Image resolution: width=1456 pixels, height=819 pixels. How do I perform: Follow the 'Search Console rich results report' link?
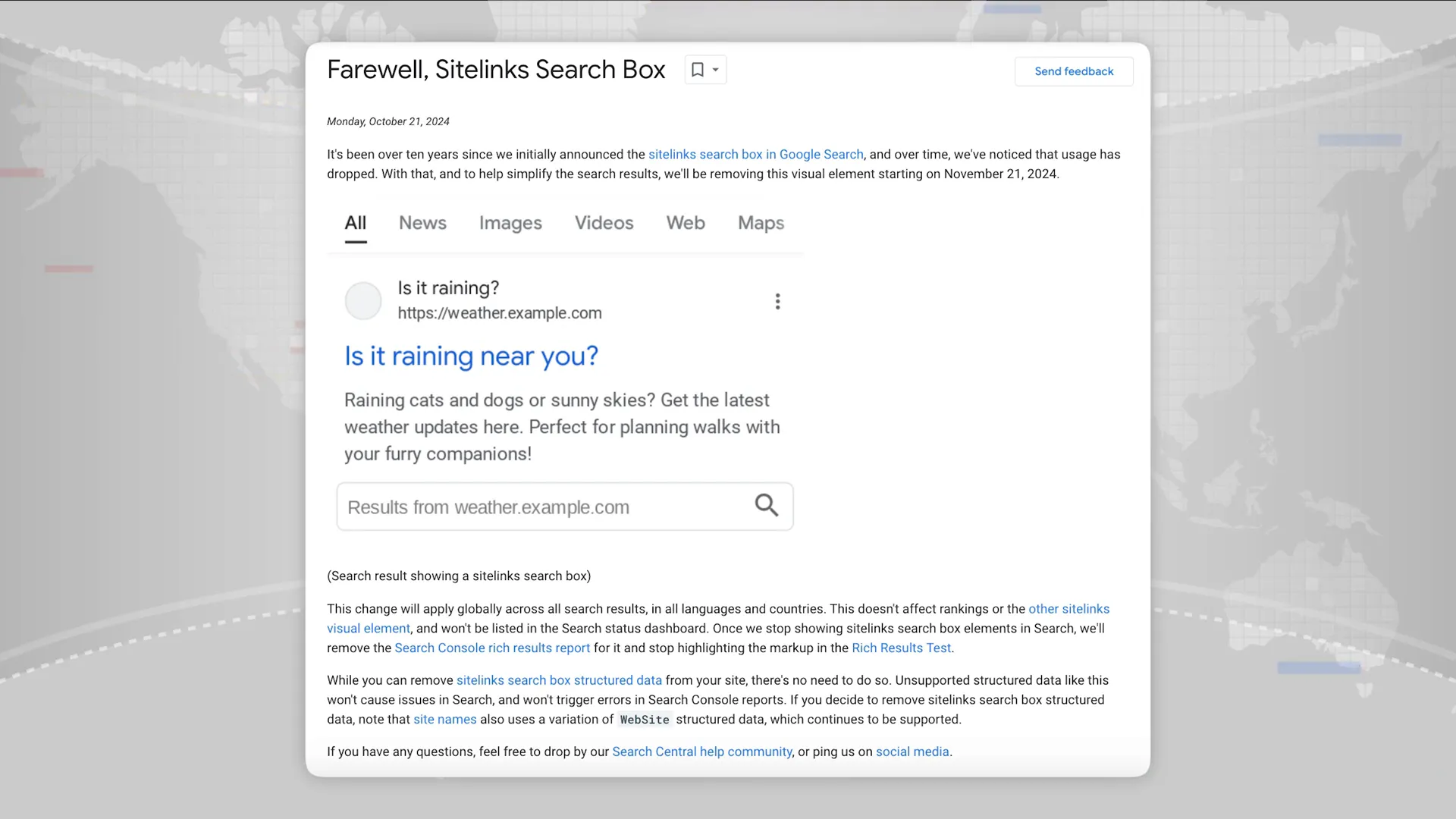(x=492, y=648)
